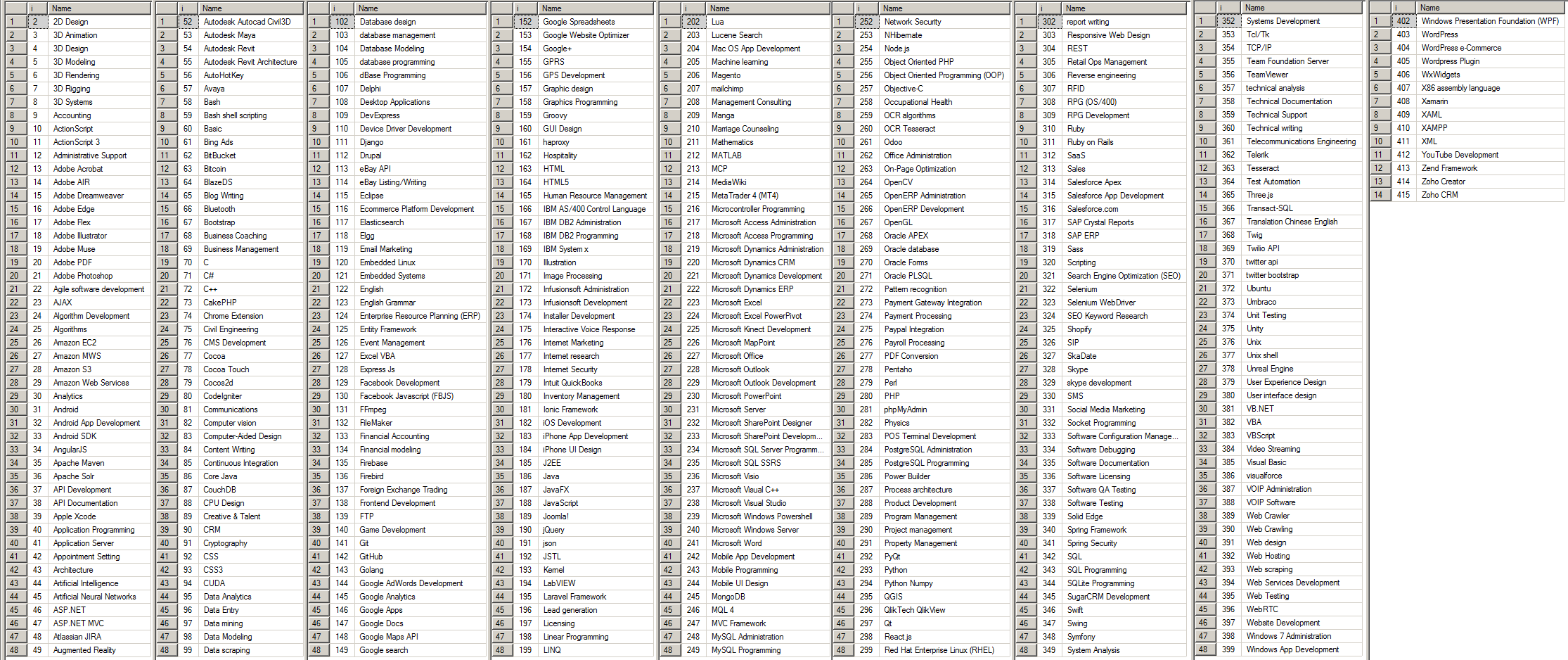Click "Autodesk Autocad Civil3D" cell
Image resolution: width=1568 pixels, height=660 pixels.
click(x=251, y=22)
